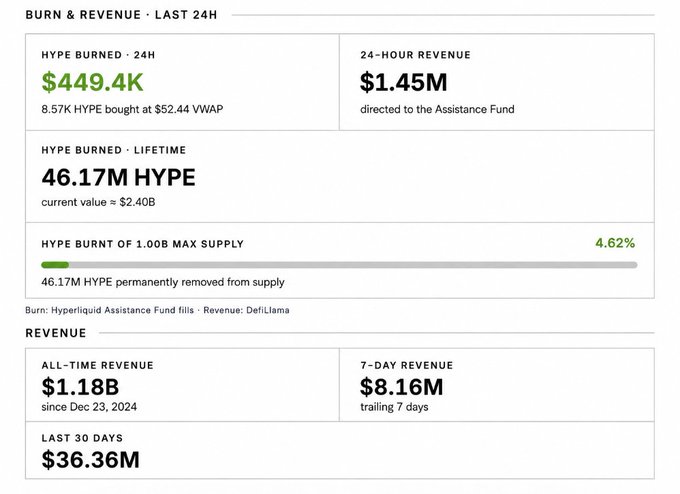680x494 pixels.
Task: Click '7-DAY REVENUE' label
Action: point(406,365)
